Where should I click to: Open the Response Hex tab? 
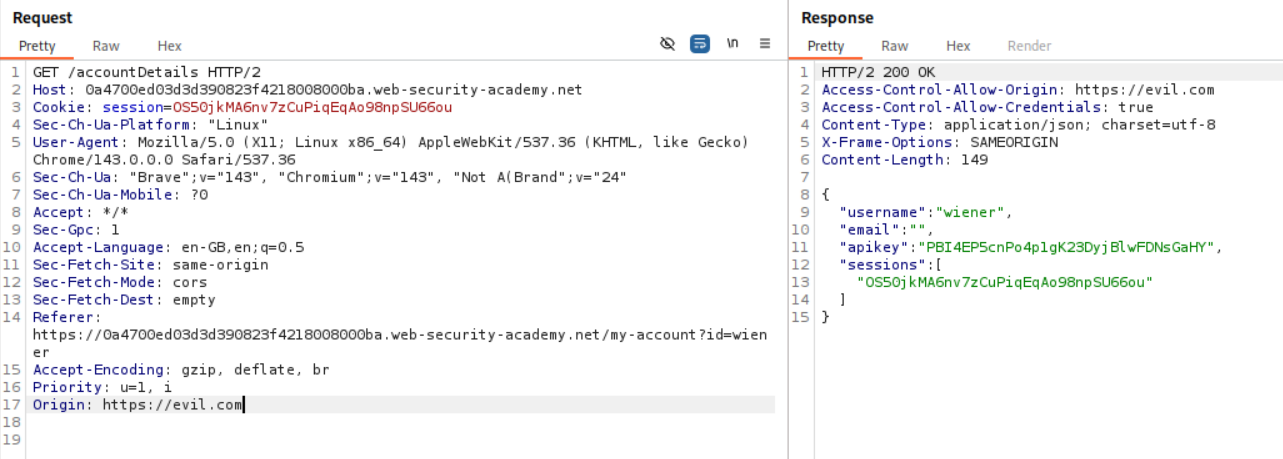[x=958, y=46]
